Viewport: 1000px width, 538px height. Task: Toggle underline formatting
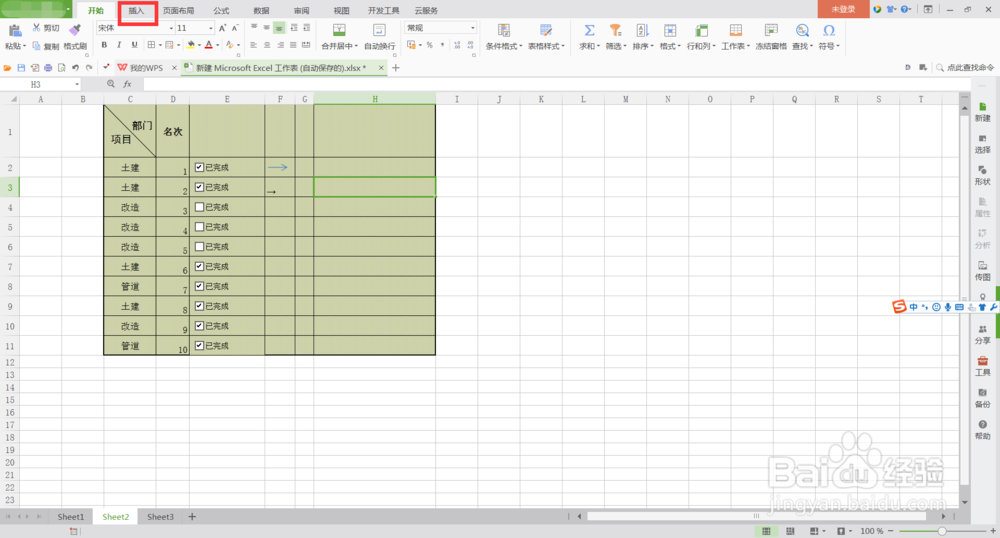(x=134, y=45)
